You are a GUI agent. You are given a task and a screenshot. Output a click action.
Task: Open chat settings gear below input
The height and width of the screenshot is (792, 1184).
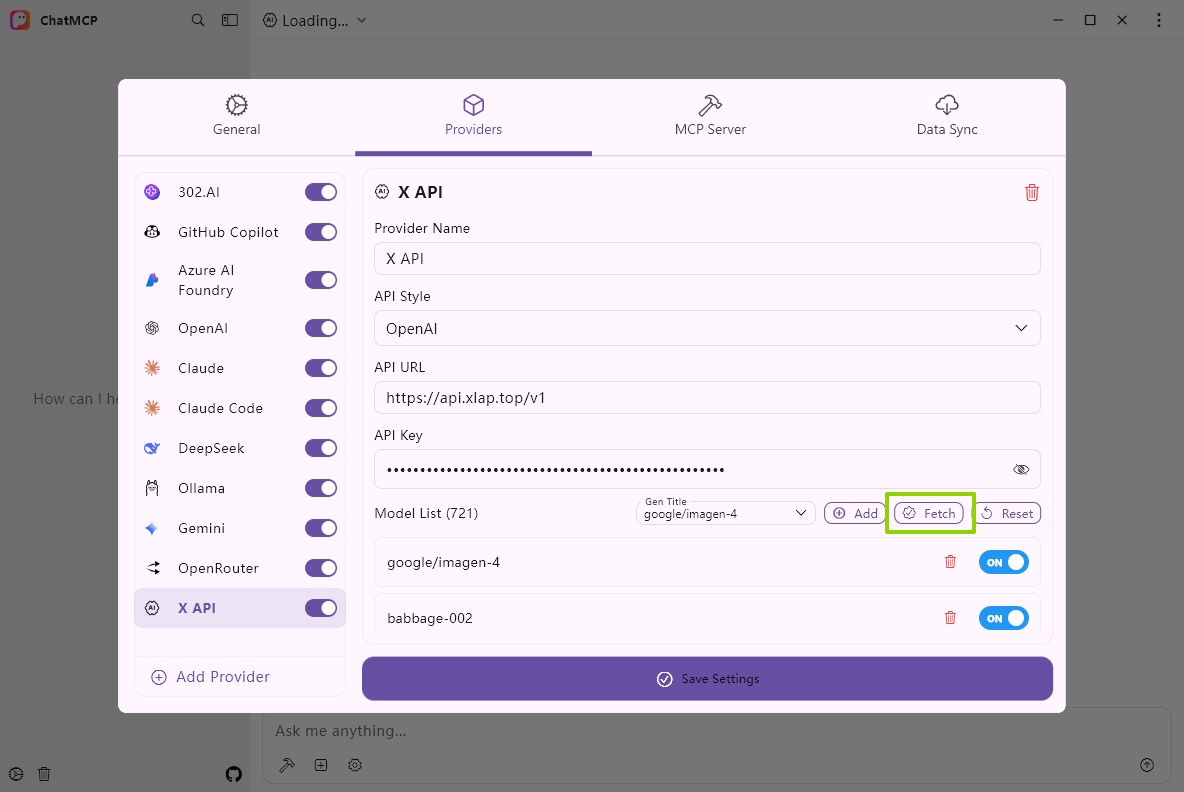coord(355,765)
